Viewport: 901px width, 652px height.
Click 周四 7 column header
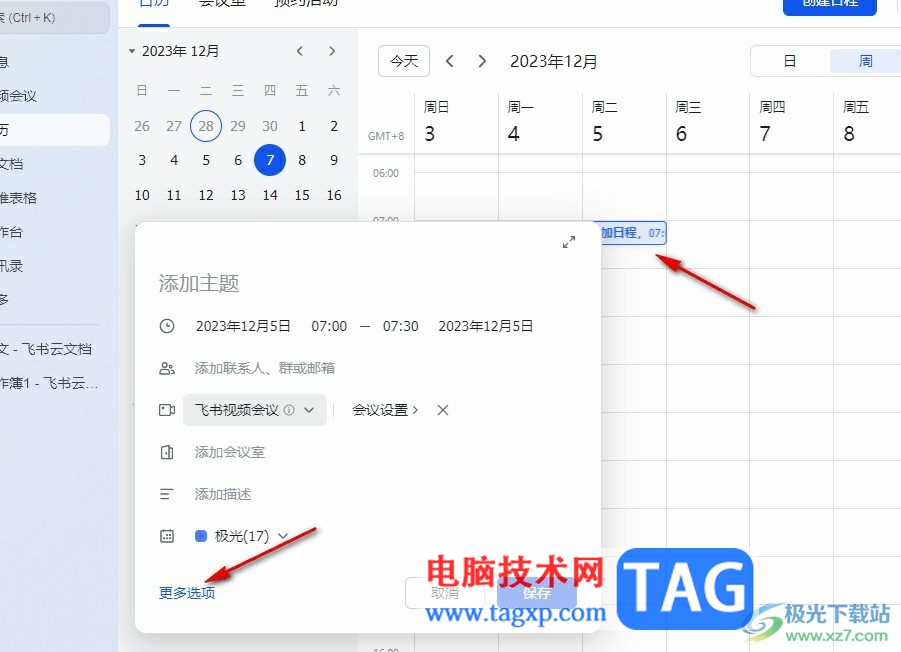pos(791,122)
